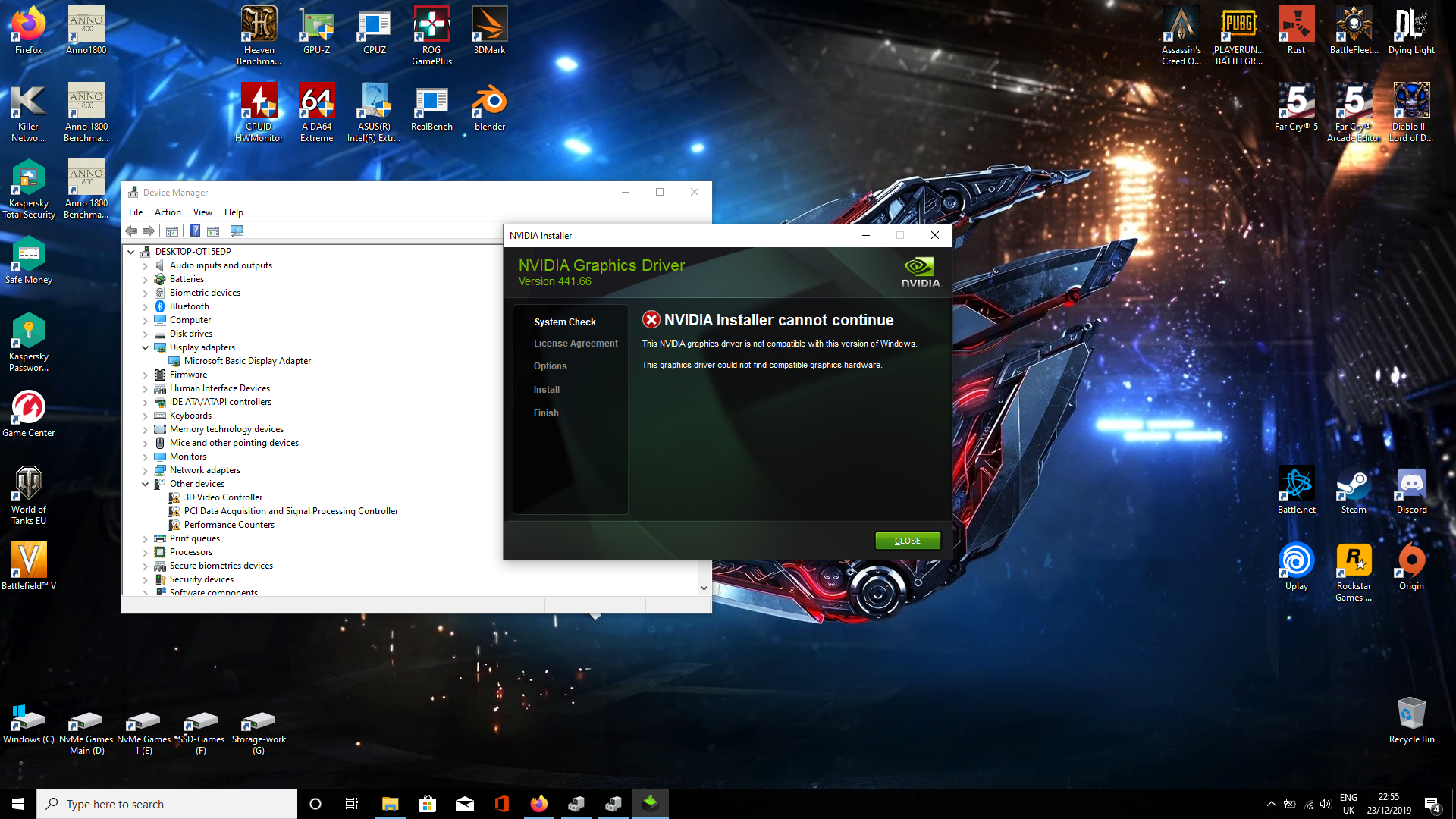
Task: Open the Origin desktop icon
Action: [1411, 566]
